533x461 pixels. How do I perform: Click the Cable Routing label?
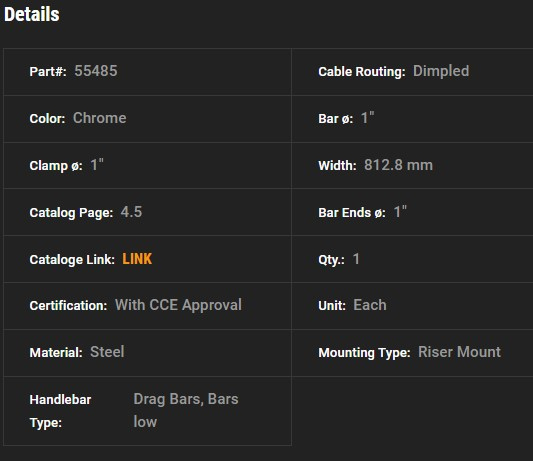point(362,72)
